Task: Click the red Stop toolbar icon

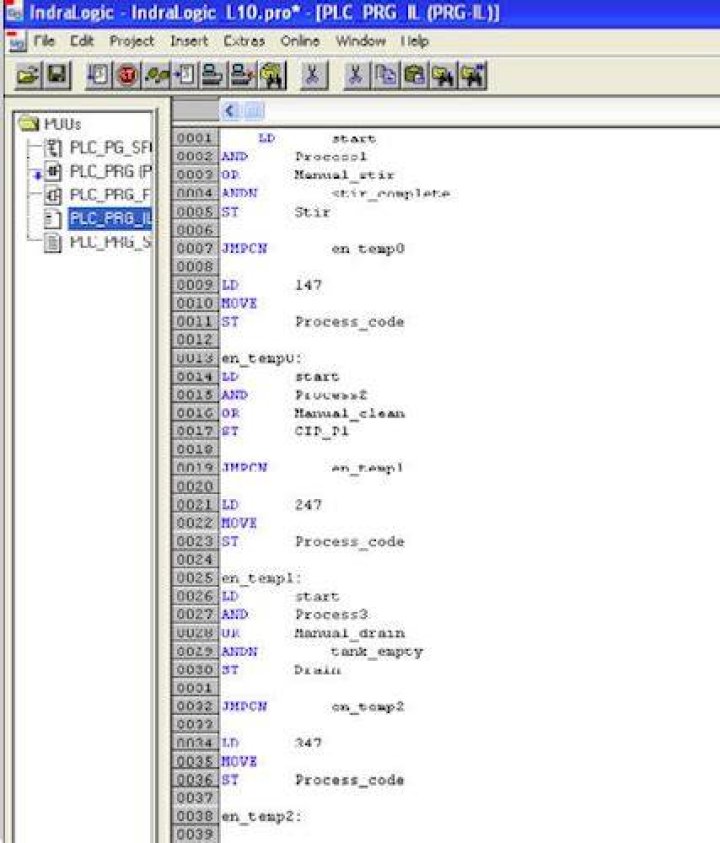Action: pyautogui.click(x=127, y=75)
